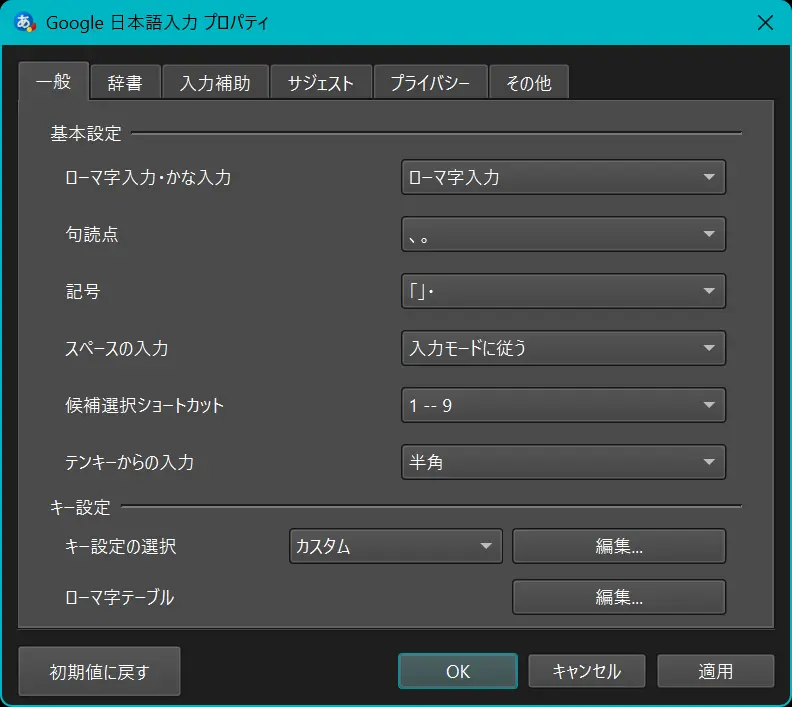
Task: Click the 候補選択ショートカット label
Action: tap(144, 406)
